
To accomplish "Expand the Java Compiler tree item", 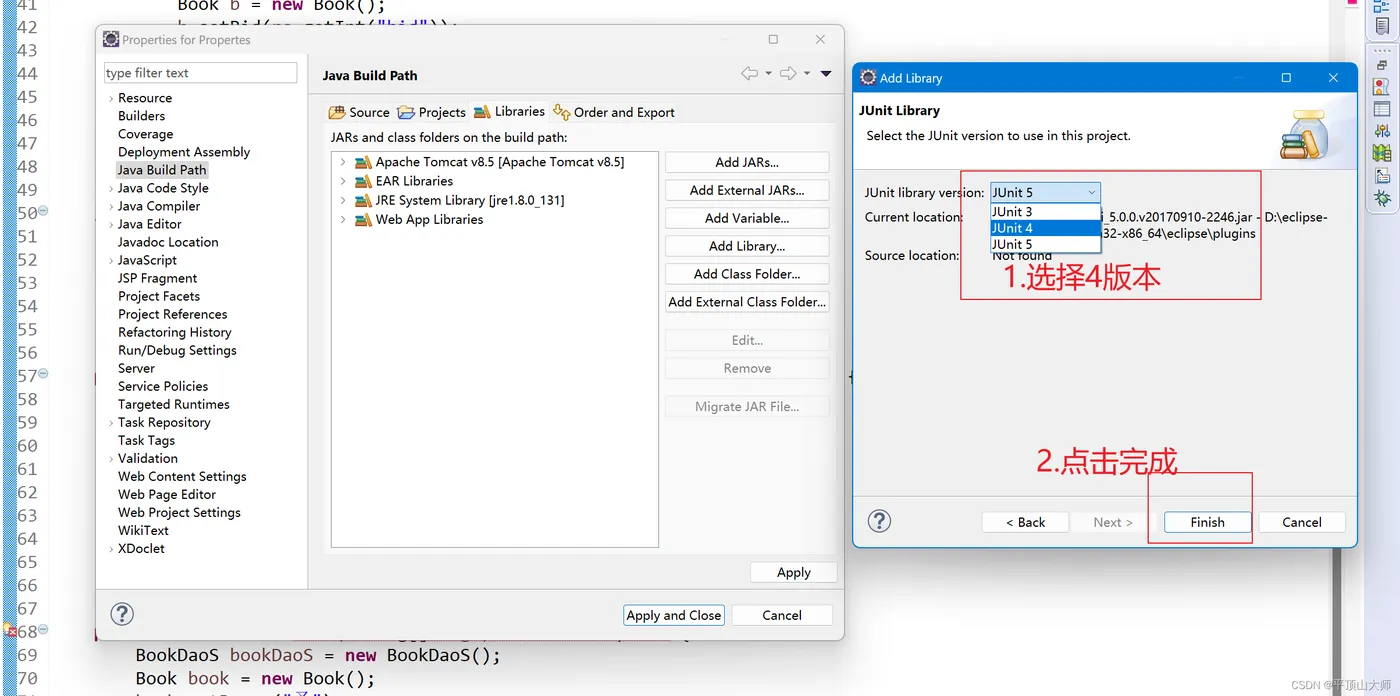I will pos(111,206).
